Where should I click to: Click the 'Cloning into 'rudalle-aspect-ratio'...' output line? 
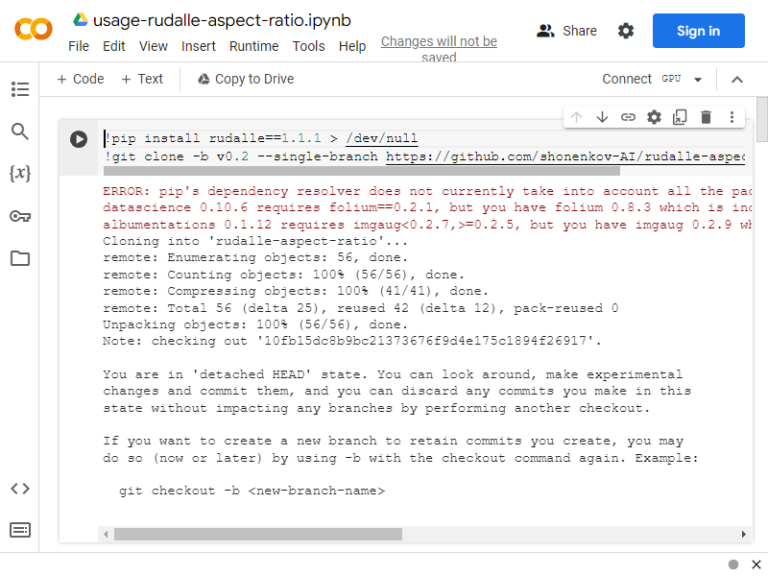coord(255,241)
